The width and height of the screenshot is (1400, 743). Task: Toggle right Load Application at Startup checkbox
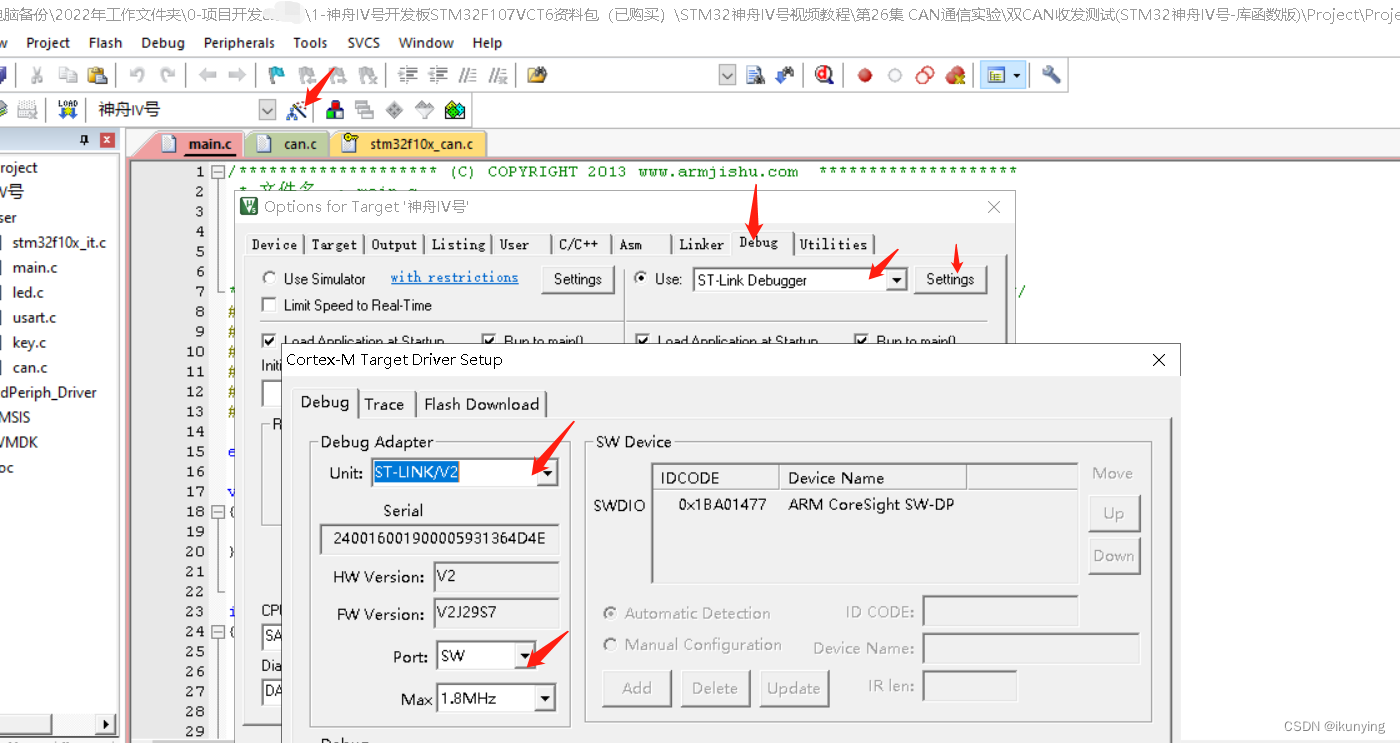pos(642,340)
